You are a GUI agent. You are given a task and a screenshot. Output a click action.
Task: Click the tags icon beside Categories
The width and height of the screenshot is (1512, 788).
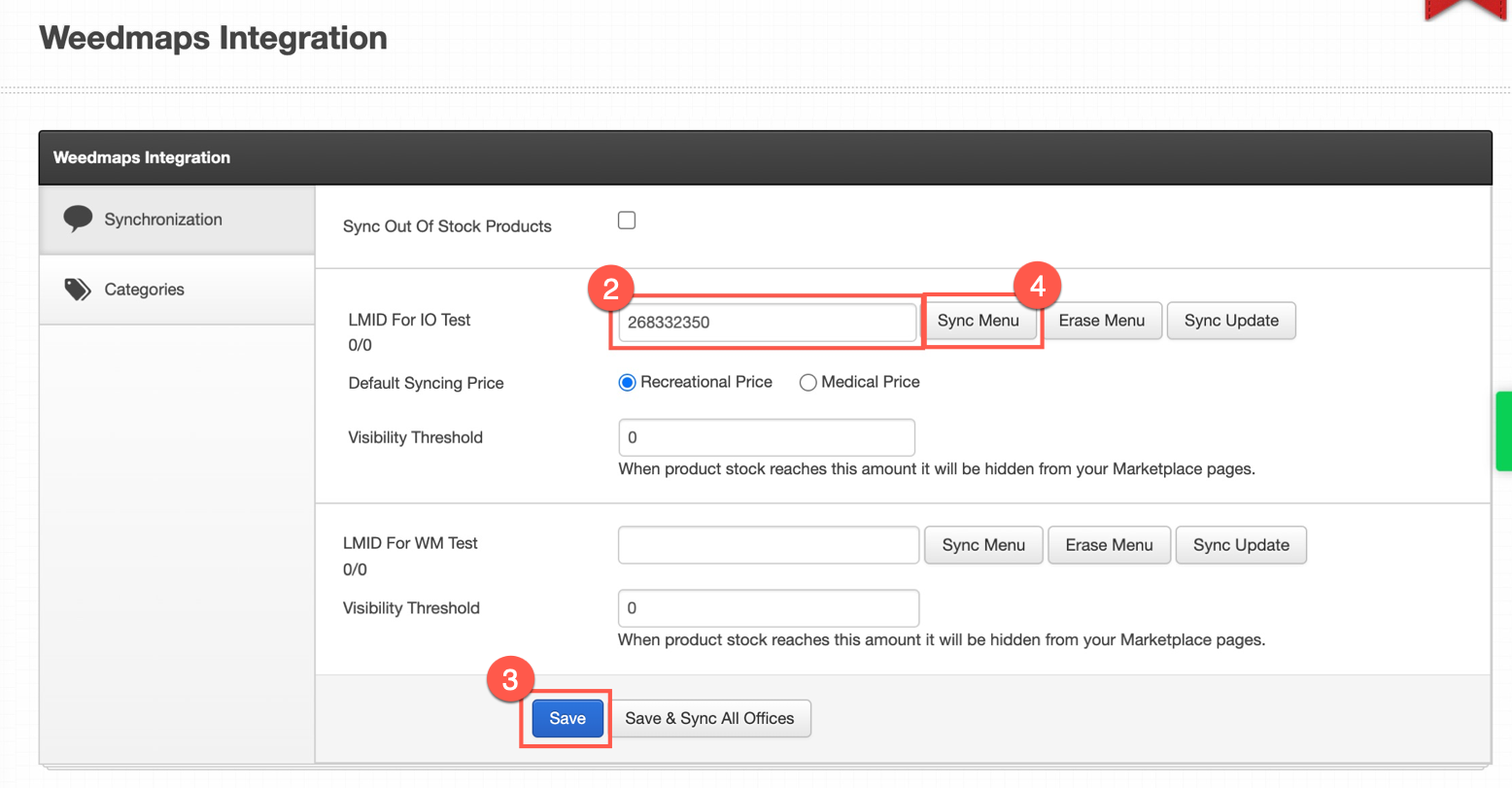[x=78, y=290]
